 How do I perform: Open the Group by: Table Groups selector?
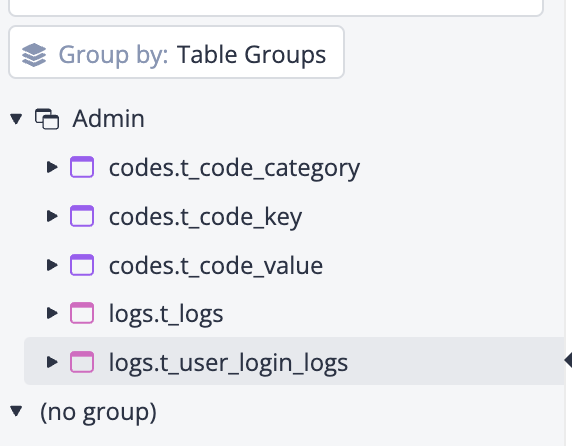pos(176,52)
